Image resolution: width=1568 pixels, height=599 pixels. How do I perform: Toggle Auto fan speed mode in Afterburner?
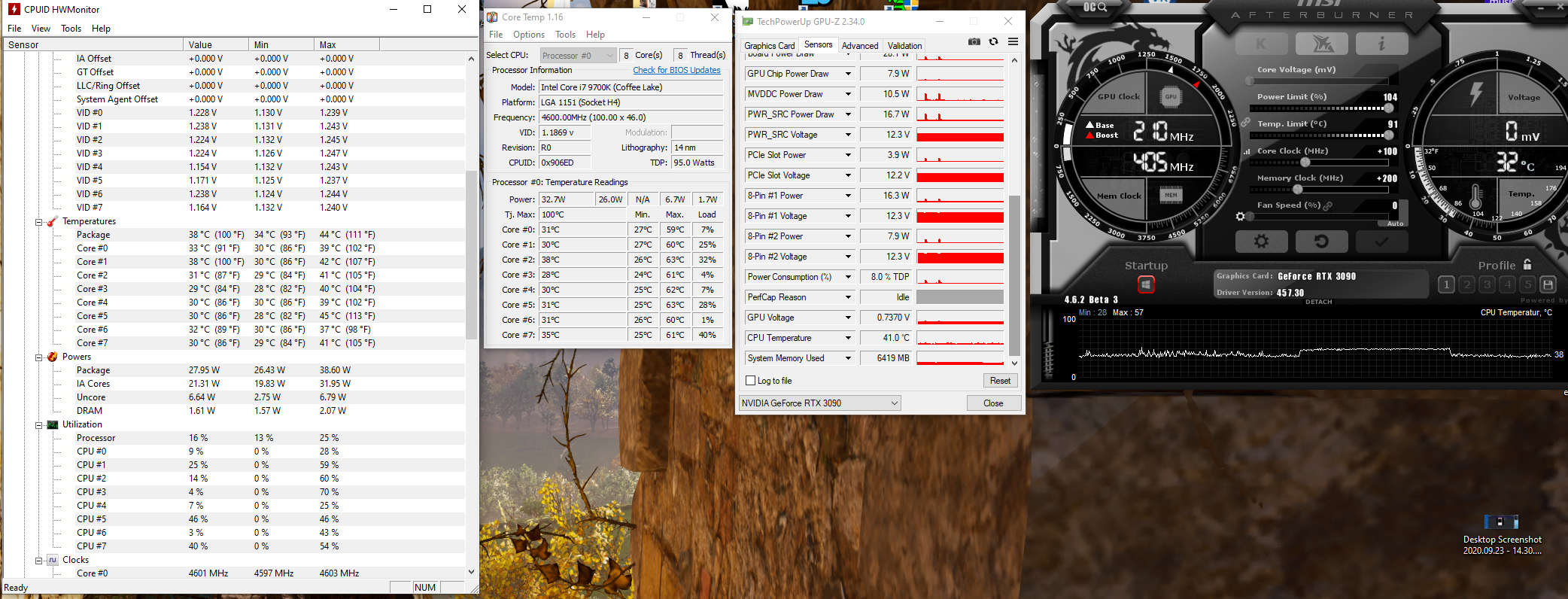tap(1395, 223)
